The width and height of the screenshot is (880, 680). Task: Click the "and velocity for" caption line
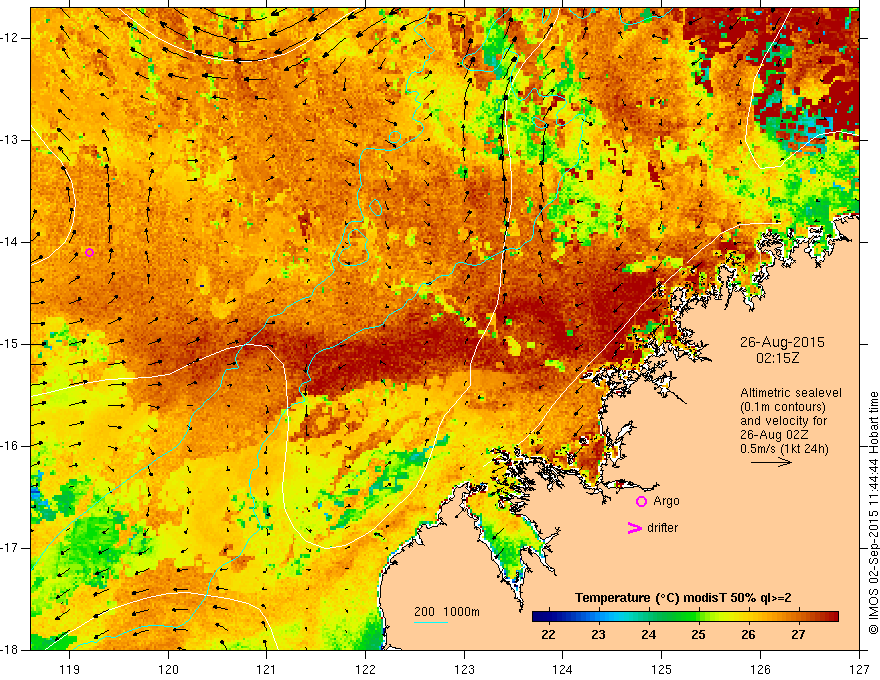[x=783, y=421]
